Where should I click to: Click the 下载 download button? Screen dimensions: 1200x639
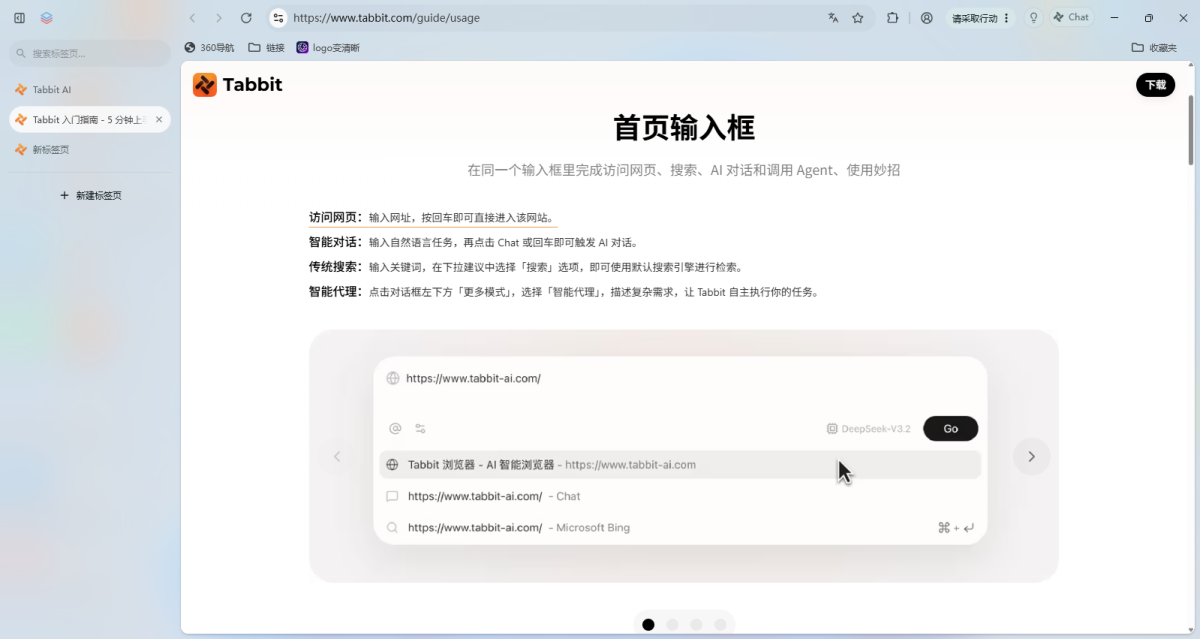(1155, 85)
